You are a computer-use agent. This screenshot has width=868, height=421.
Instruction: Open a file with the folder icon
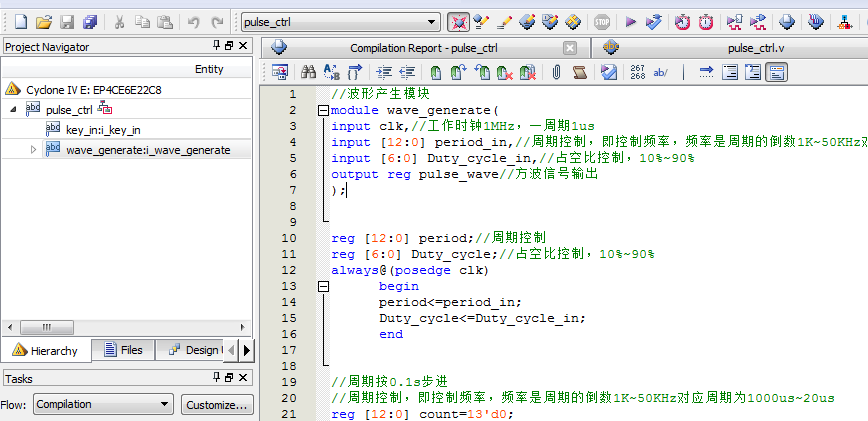tap(44, 21)
